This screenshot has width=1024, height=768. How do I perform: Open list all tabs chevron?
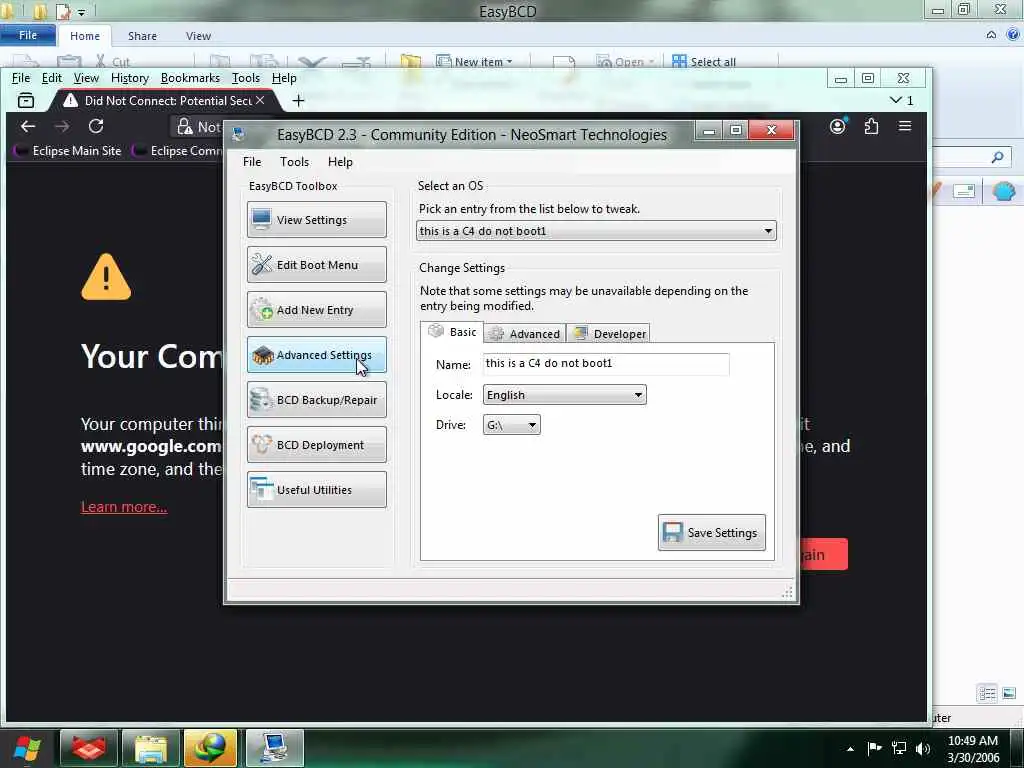[895, 100]
